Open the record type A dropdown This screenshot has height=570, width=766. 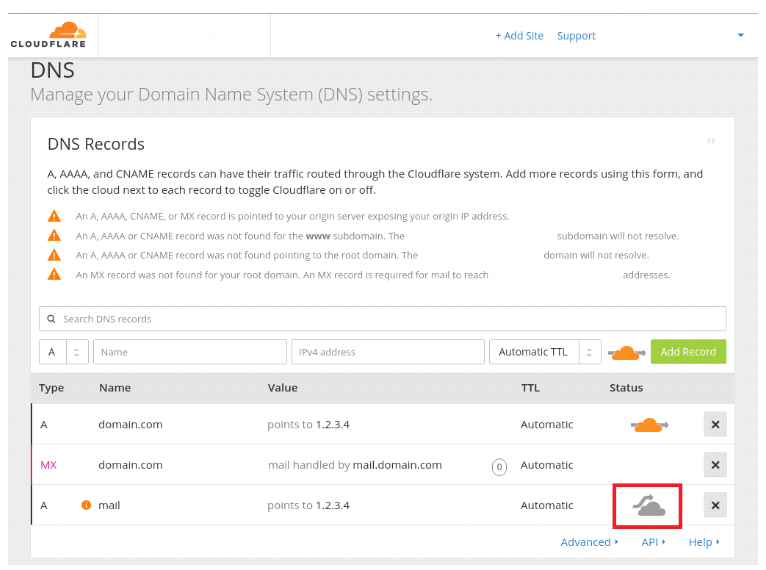pyautogui.click(x=64, y=352)
